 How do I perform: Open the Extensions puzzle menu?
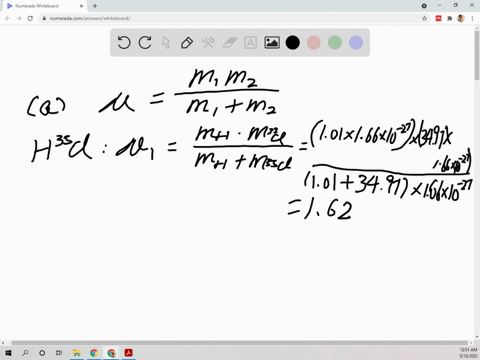pos(450,18)
